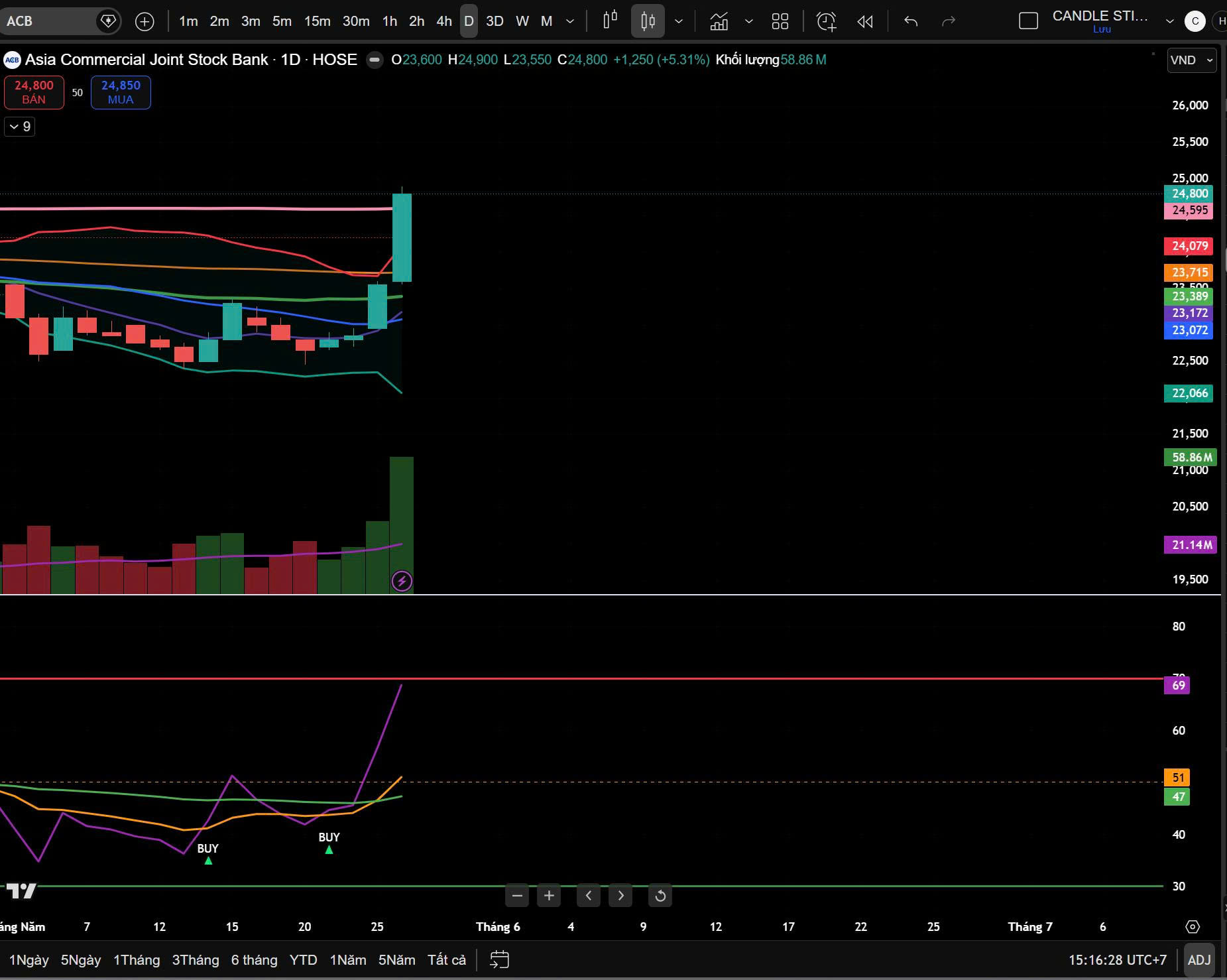Viewport: 1227px width, 980px height.
Task: Shift chart left with the left arrow
Action: coord(589,896)
